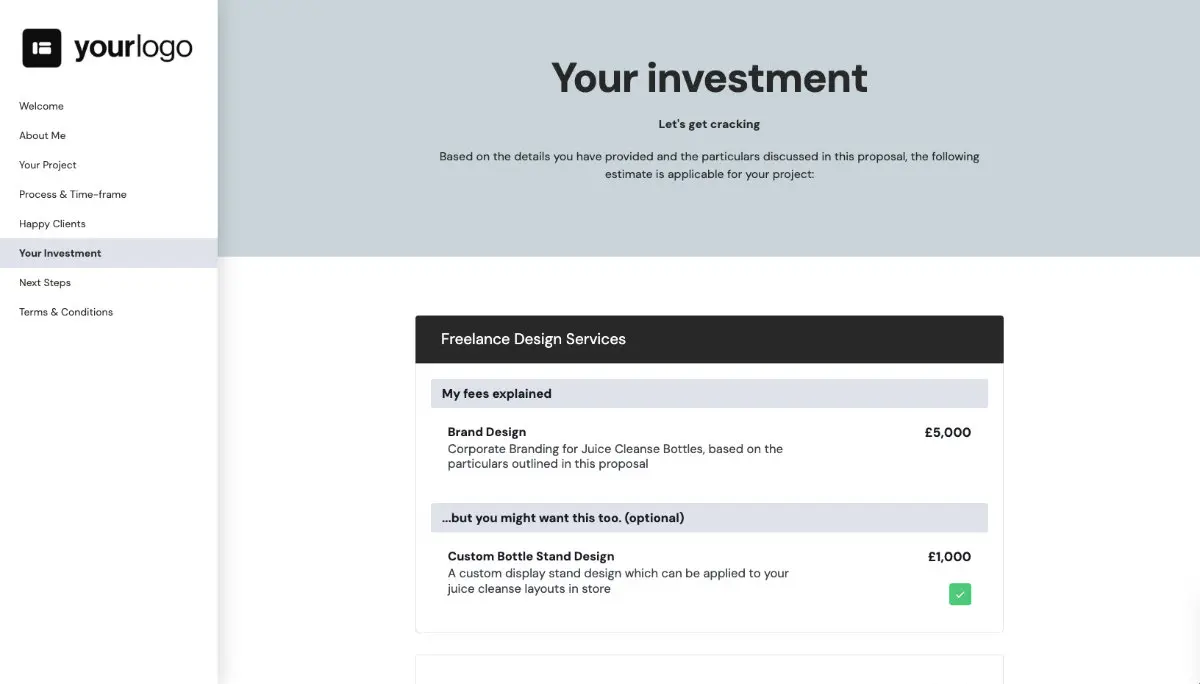The image size is (1200, 684).
Task: Click the £5,000 Brand Design price
Action: 947,432
